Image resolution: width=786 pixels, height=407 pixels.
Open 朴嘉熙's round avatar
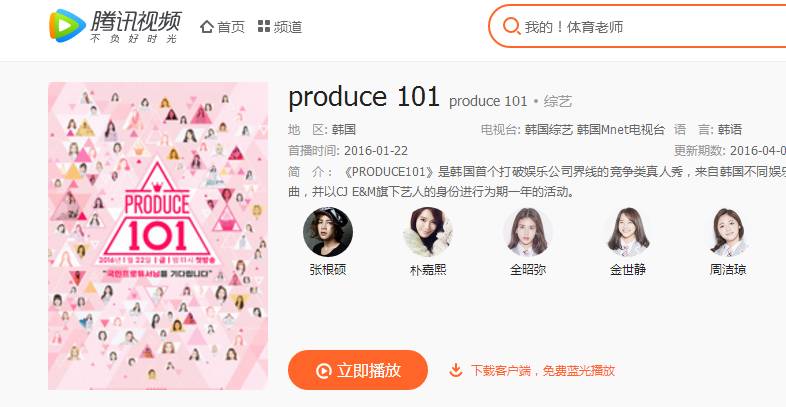[x=428, y=232]
